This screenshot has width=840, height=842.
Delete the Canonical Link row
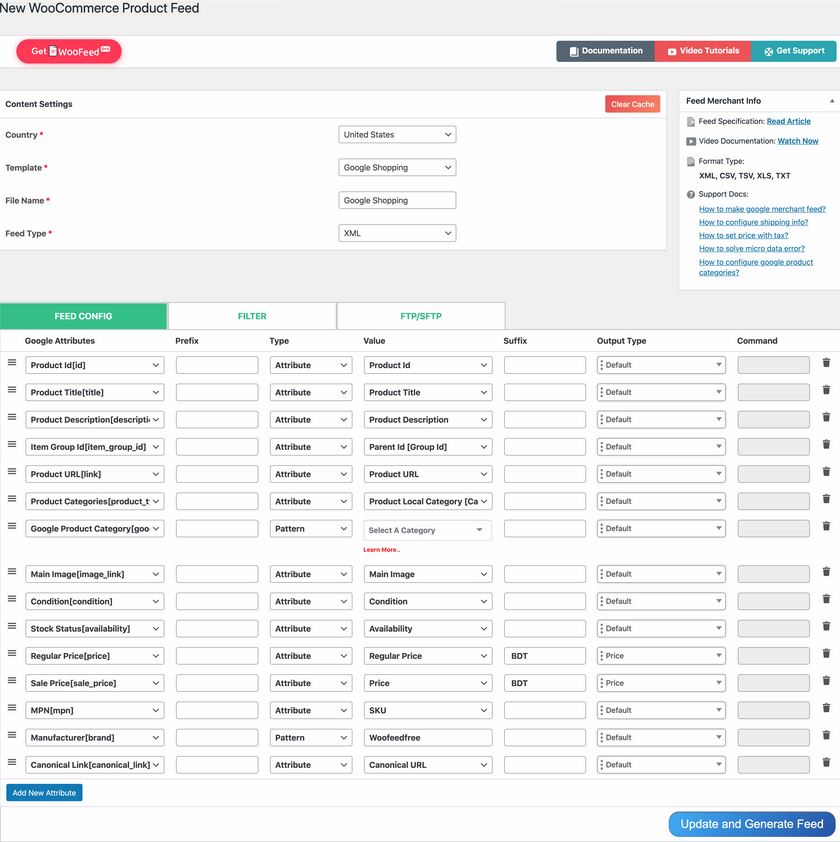coord(826,763)
